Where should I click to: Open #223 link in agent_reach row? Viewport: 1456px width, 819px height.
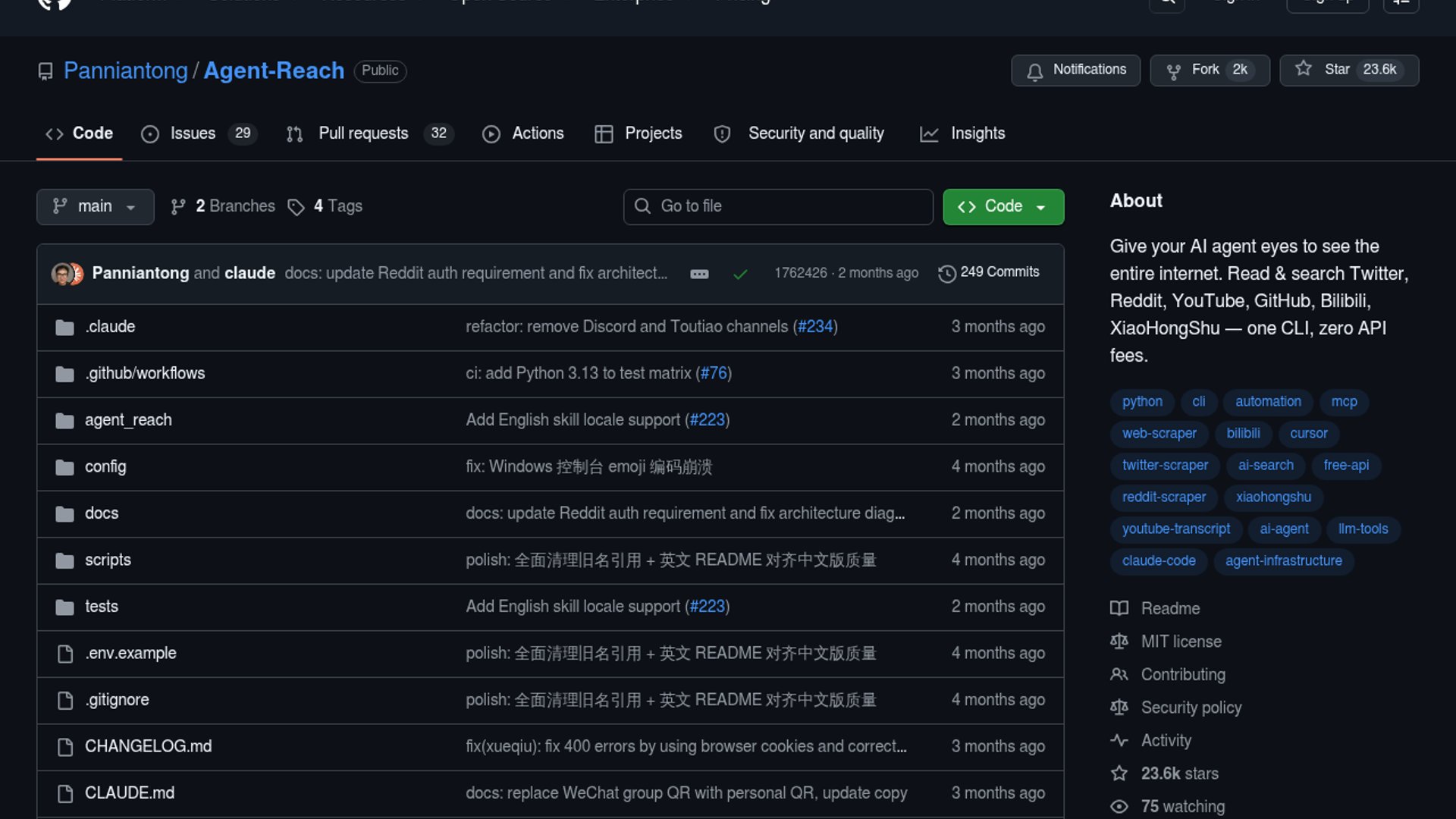[x=708, y=420]
